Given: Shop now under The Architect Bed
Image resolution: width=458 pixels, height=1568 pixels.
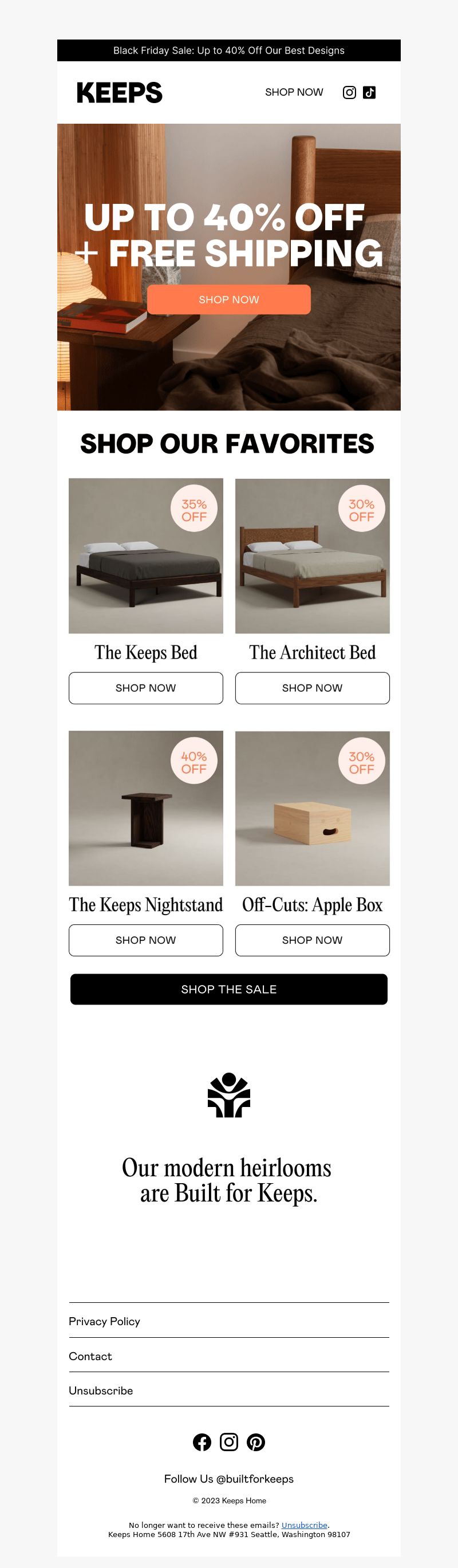Looking at the screenshot, I should click(313, 688).
